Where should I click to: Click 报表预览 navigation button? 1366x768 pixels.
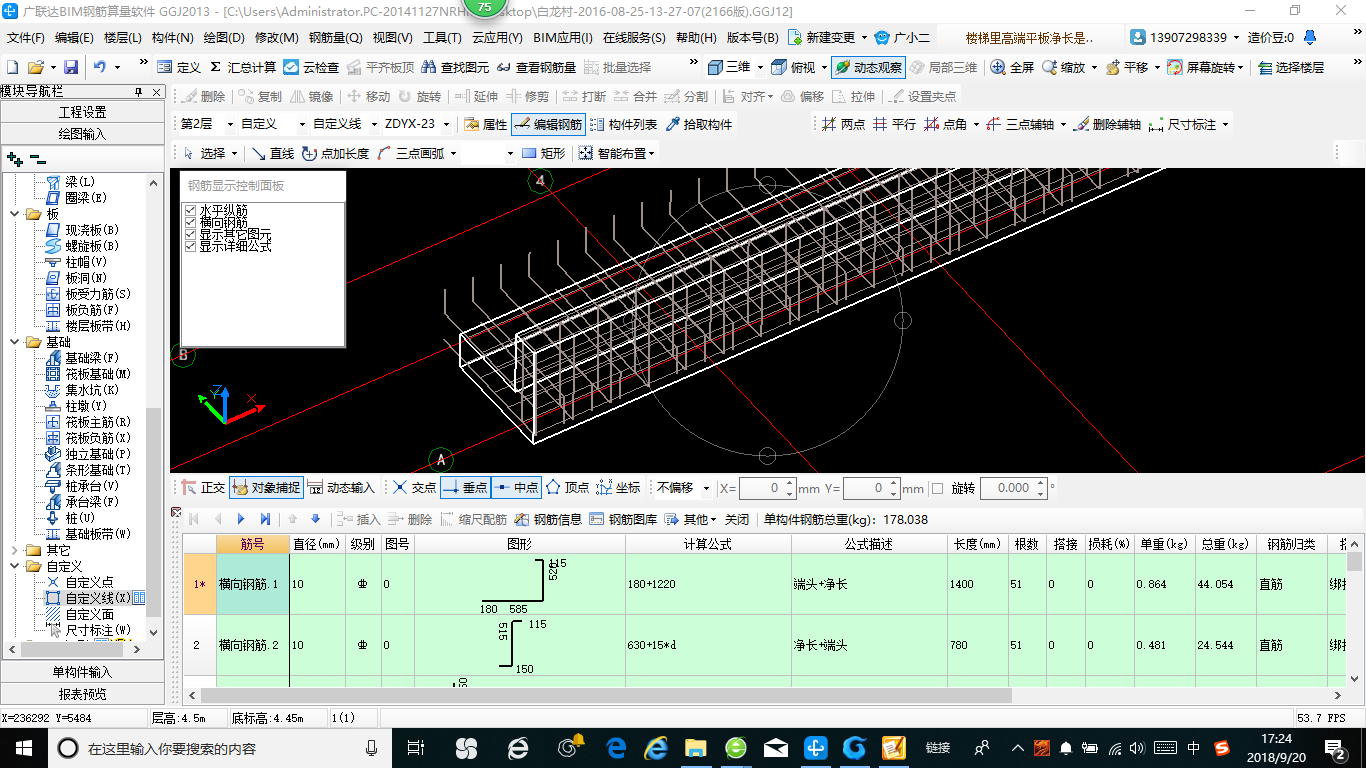pos(82,694)
